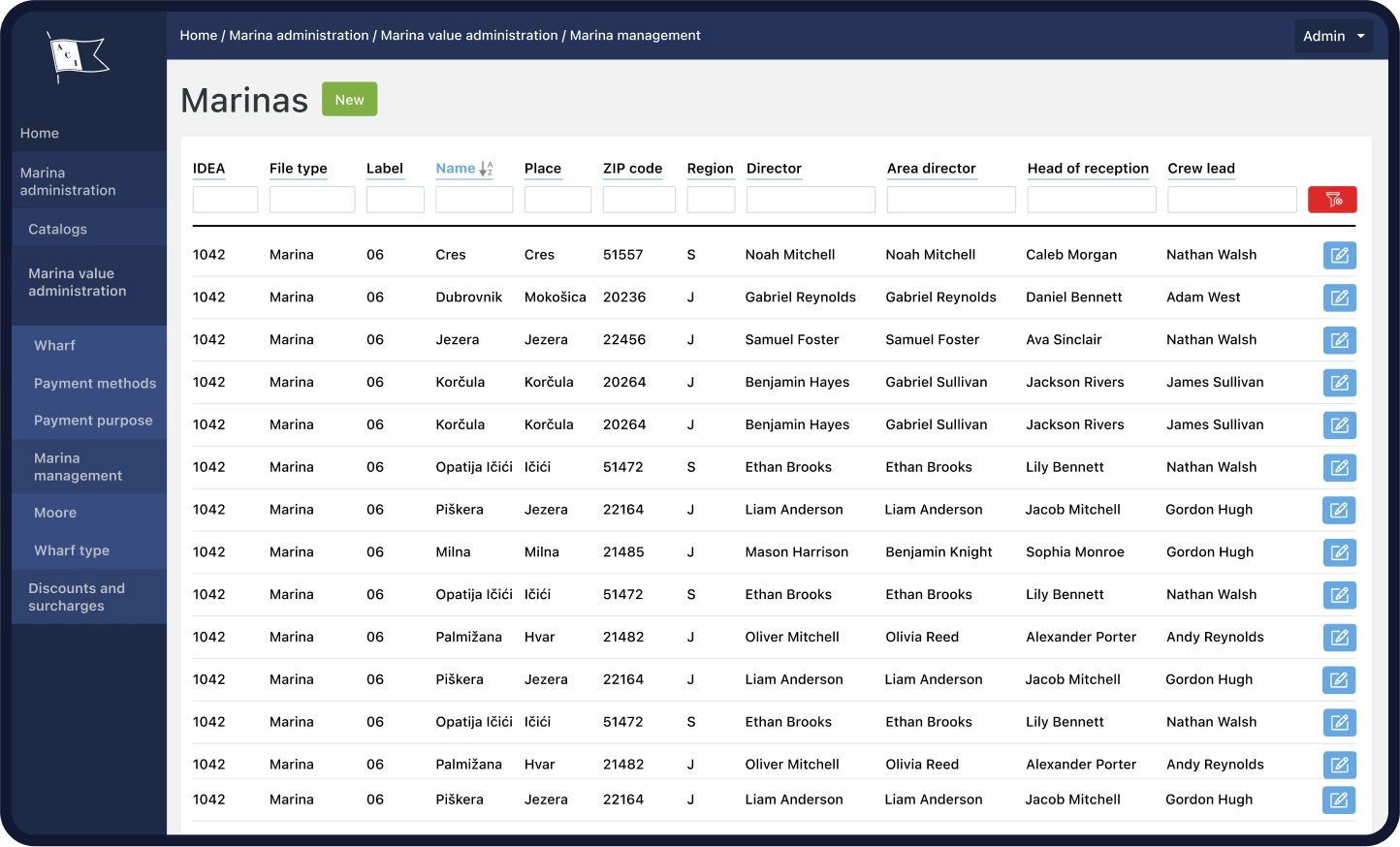This screenshot has height=847, width=1400.
Task: Sort by Region column header
Action: tap(710, 169)
